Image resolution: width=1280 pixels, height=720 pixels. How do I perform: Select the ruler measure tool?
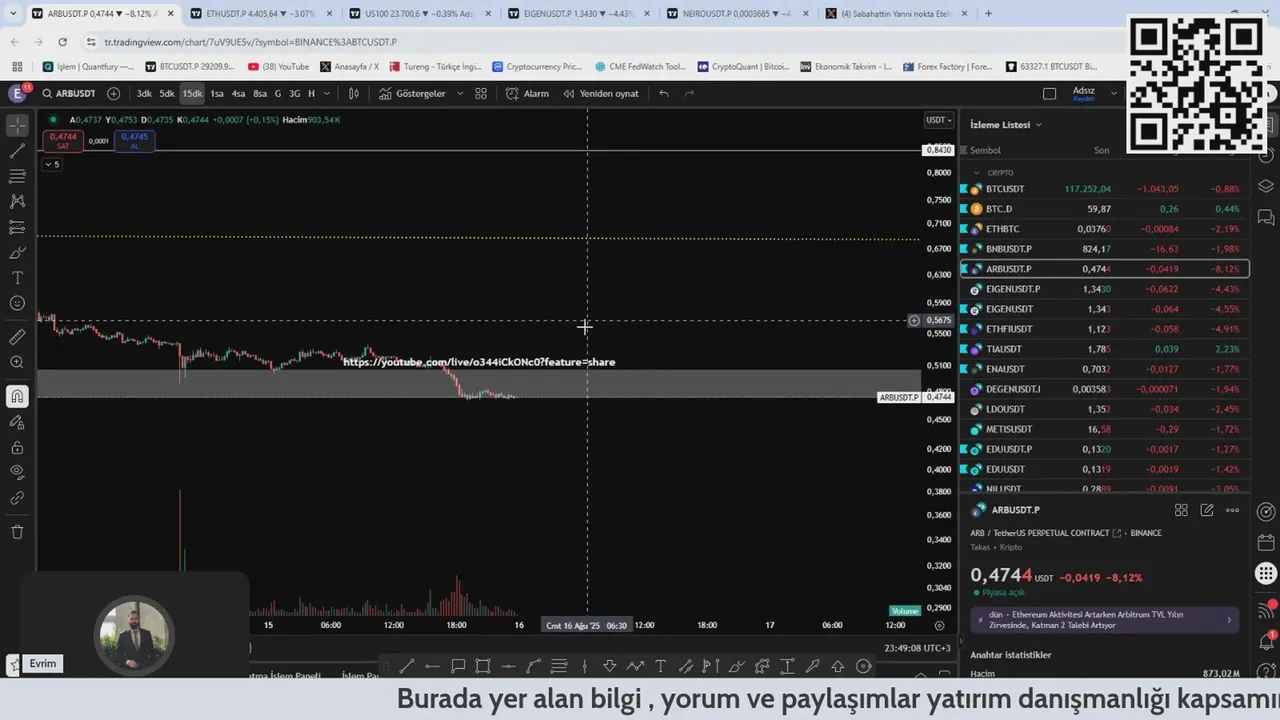pyautogui.click(x=17, y=337)
